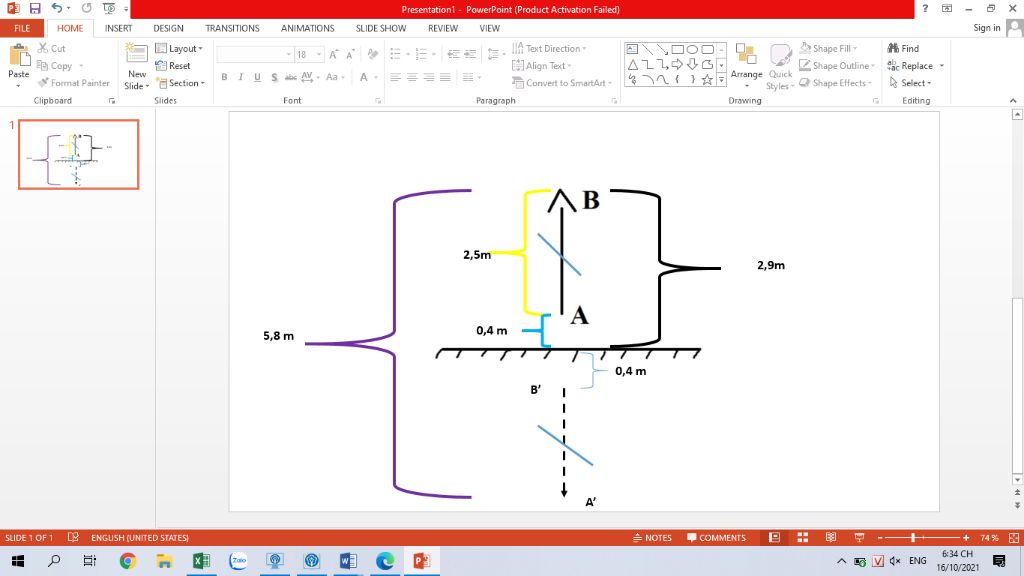Click Convert to SmartArt button
This screenshot has width=1024, height=576.
tap(562, 83)
